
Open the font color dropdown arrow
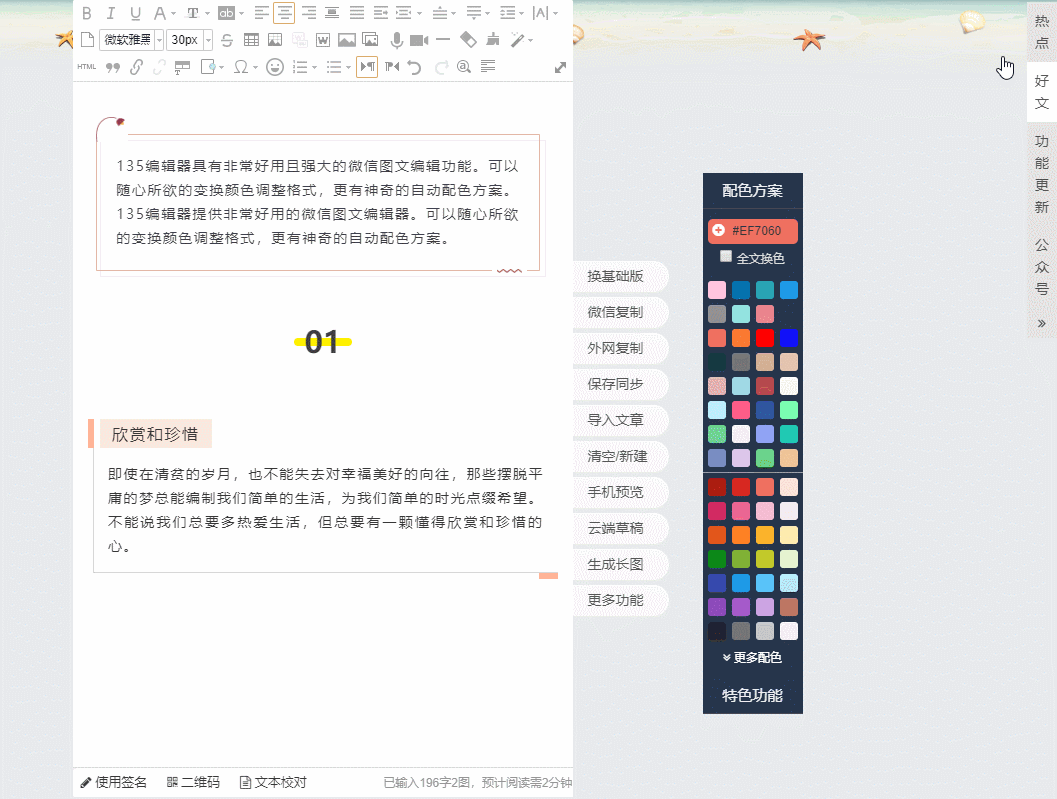click(x=173, y=13)
